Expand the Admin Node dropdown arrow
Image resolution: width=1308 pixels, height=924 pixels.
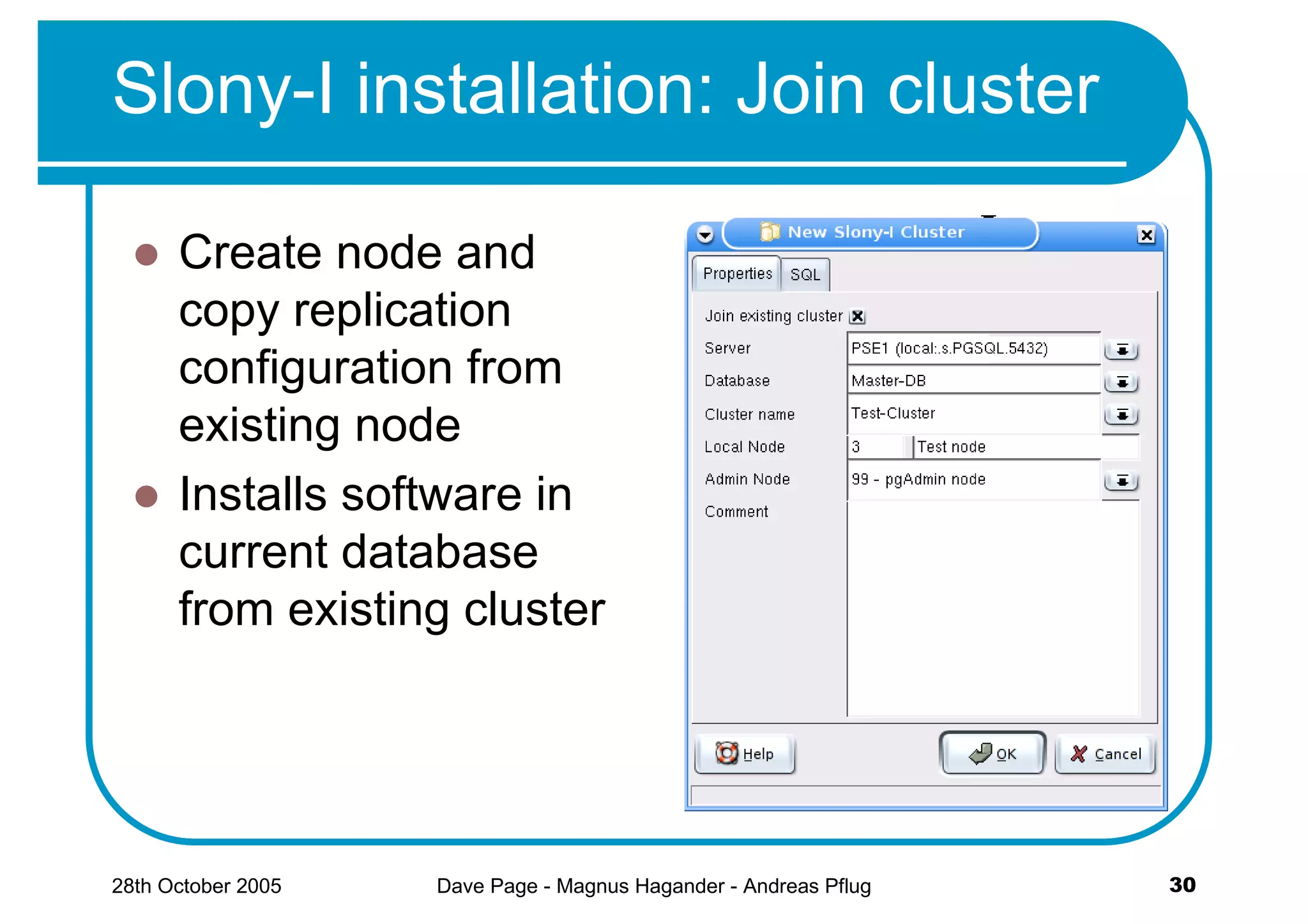click(x=1122, y=480)
